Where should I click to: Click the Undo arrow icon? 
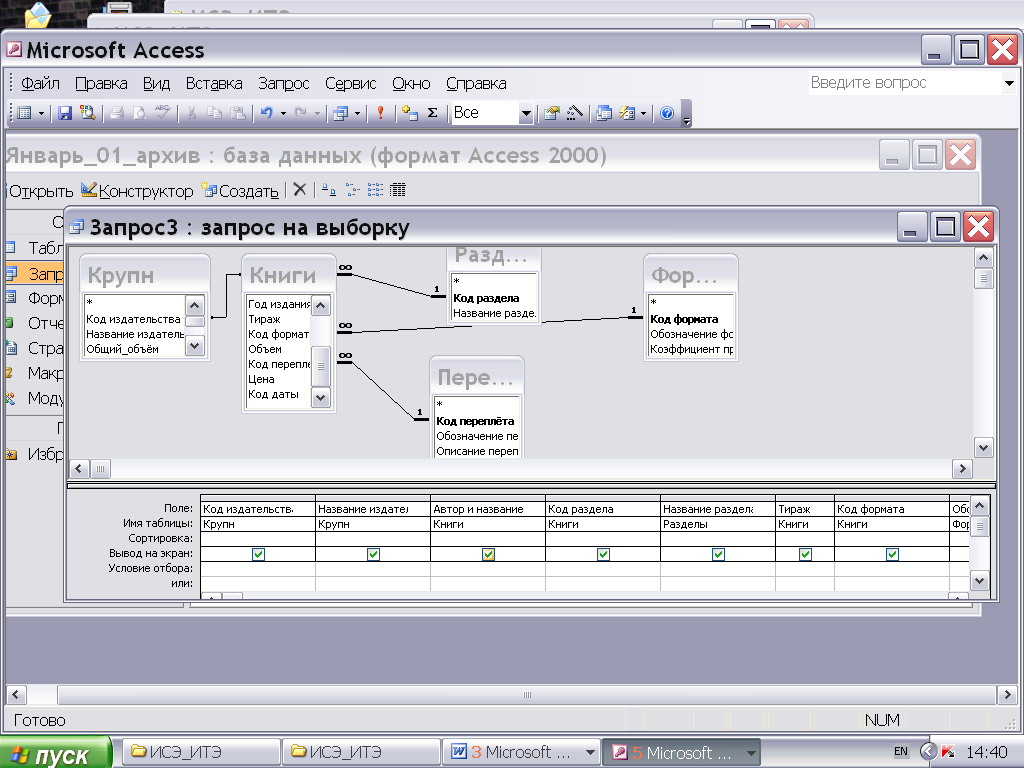pos(266,113)
